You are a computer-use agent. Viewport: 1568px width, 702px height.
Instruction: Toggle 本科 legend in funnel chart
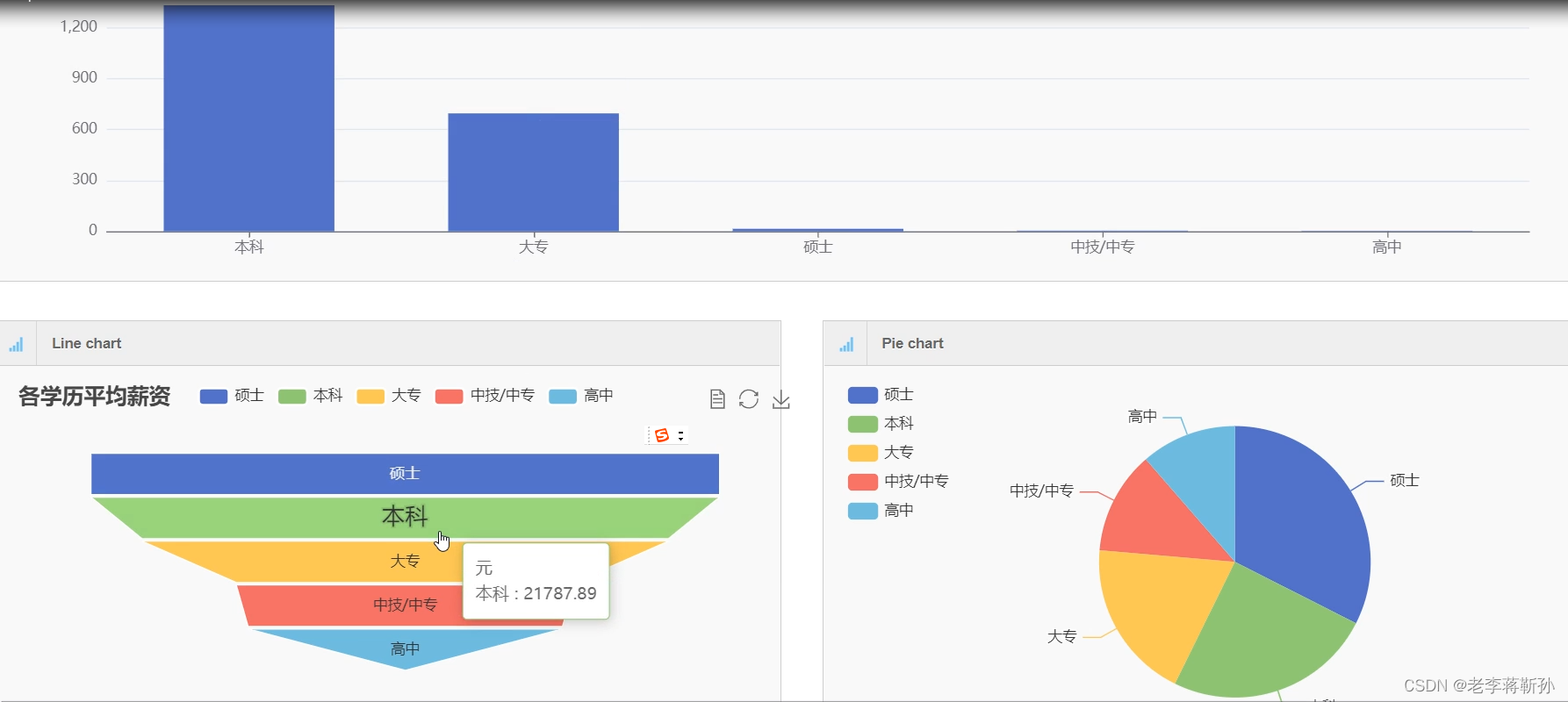[x=310, y=396]
